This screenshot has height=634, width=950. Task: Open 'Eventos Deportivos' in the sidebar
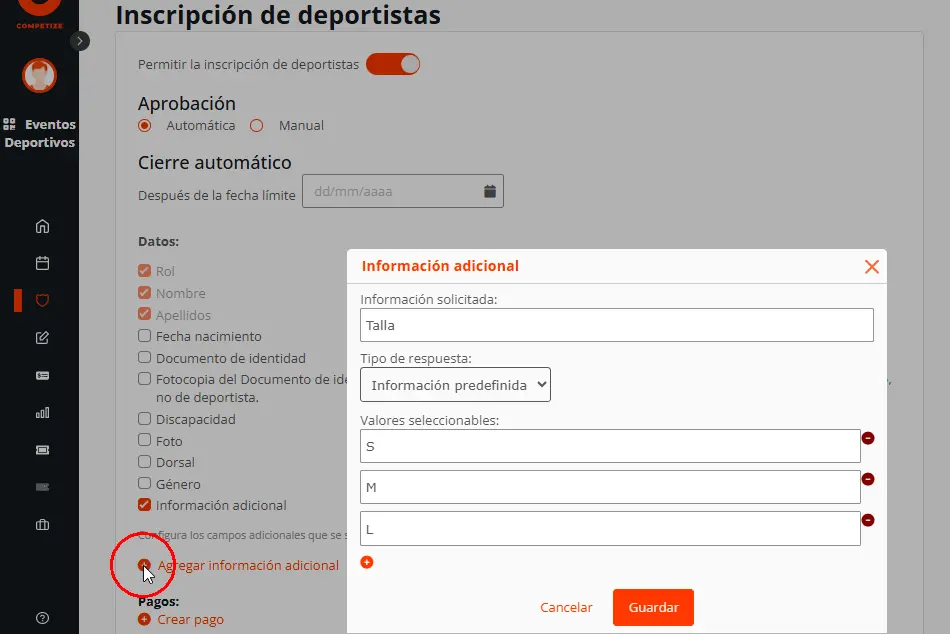click(40, 133)
